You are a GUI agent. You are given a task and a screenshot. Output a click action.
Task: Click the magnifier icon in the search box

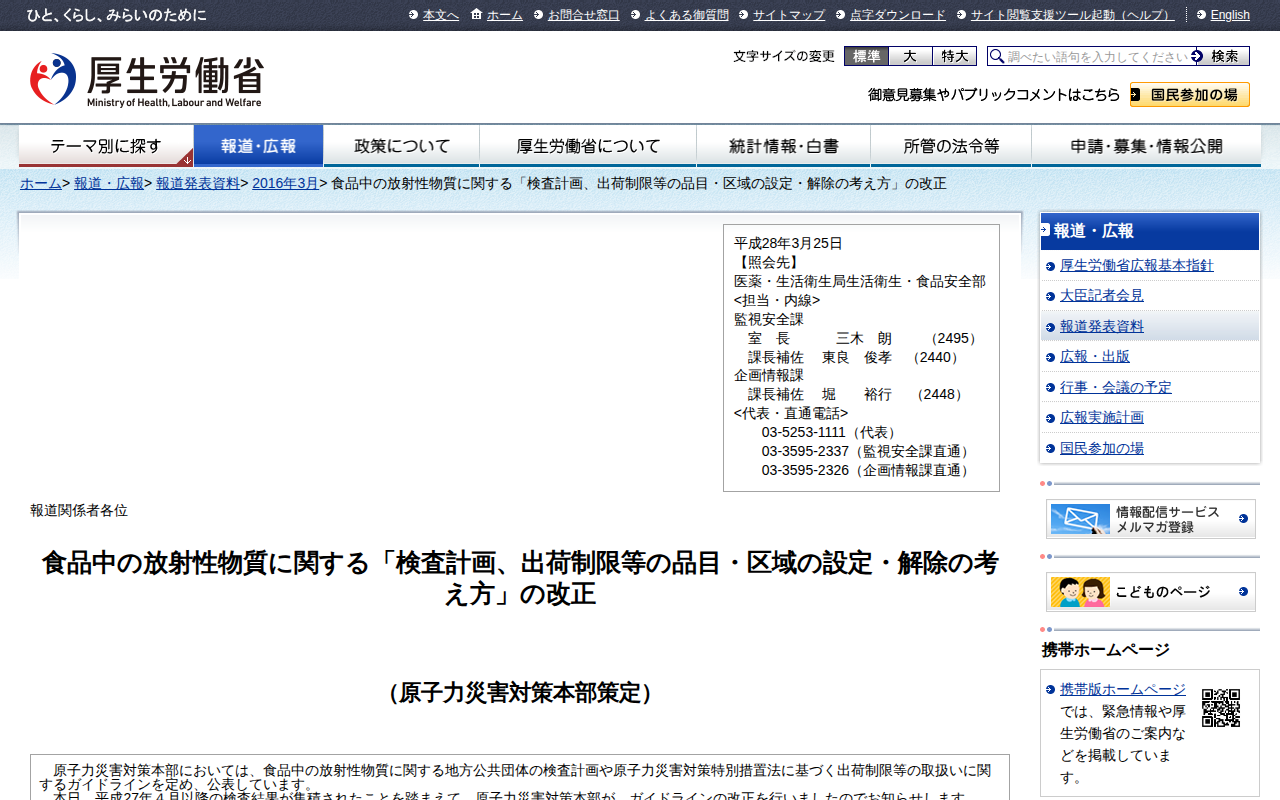[997, 57]
